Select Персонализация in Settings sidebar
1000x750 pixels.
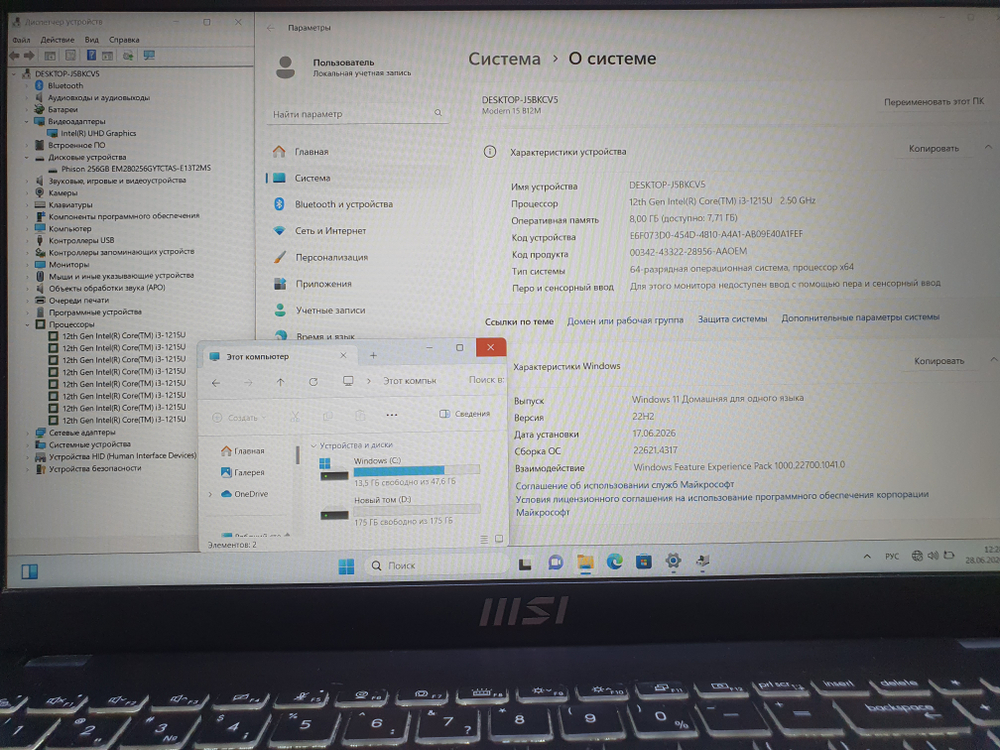331,257
